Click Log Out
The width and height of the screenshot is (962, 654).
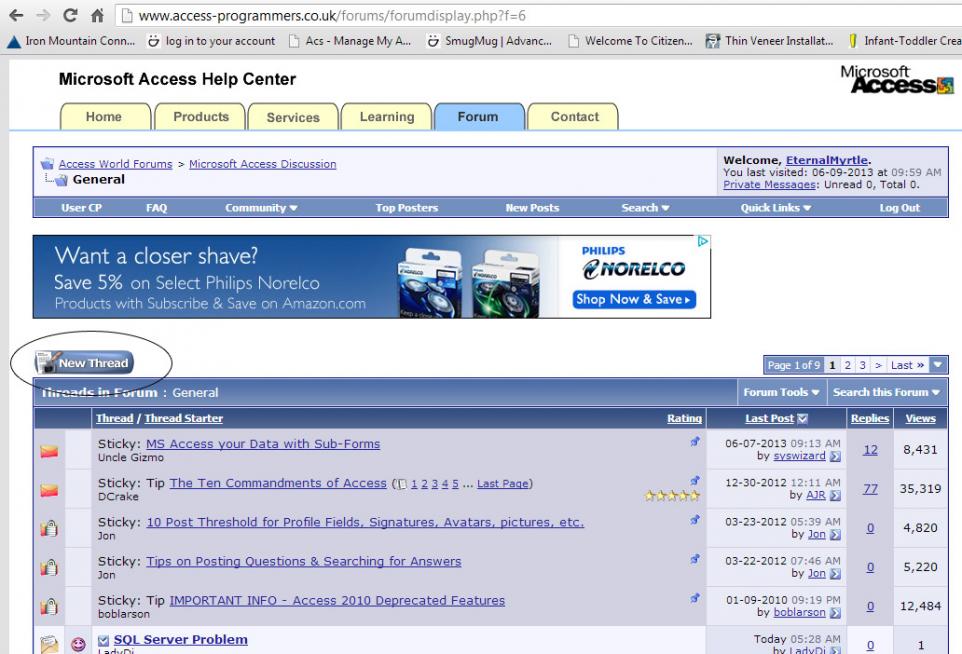[899, 208]
